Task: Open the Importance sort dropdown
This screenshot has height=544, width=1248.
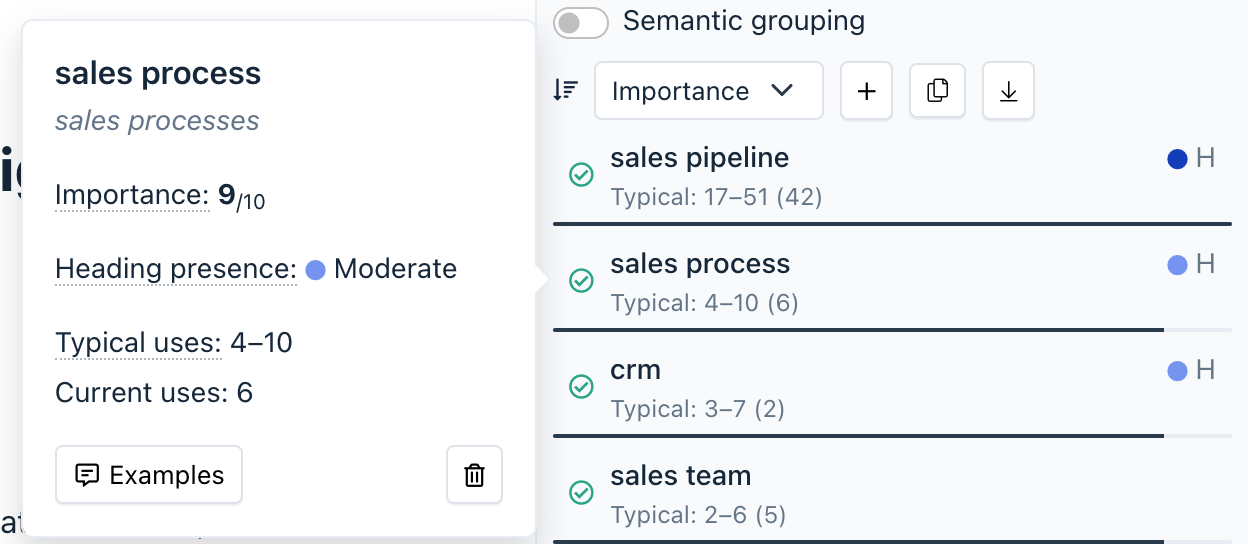Action: pos(708,91)
